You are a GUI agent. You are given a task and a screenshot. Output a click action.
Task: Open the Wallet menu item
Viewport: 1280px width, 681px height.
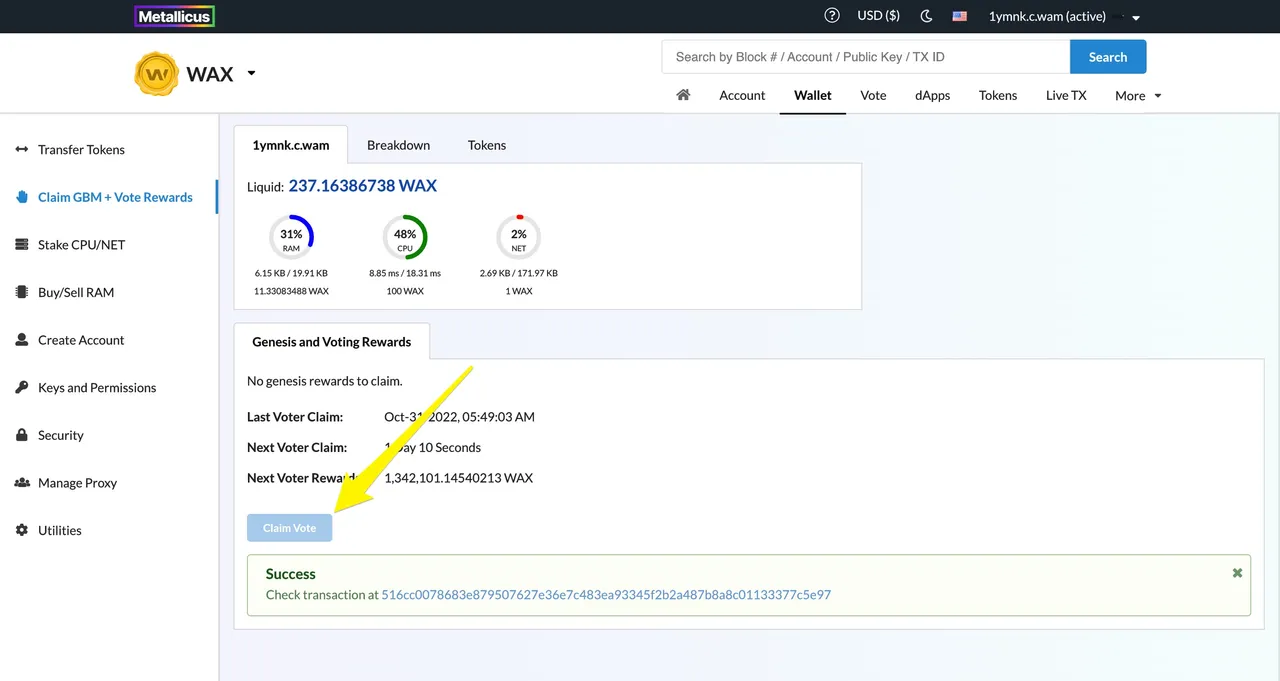pyautogui.click(x=813, y=95)
